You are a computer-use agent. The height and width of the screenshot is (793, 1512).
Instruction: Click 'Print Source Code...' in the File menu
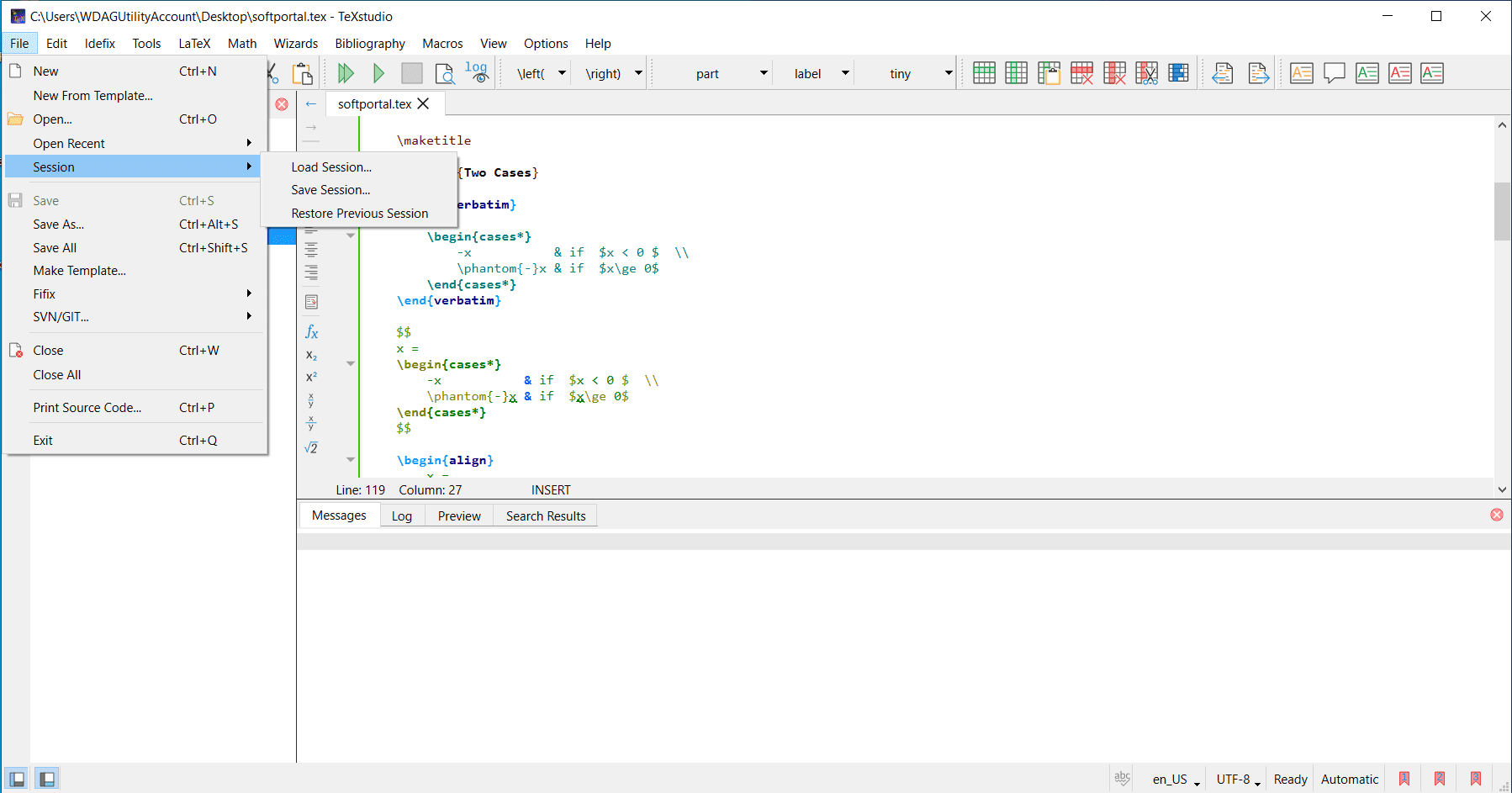[87, 408]
